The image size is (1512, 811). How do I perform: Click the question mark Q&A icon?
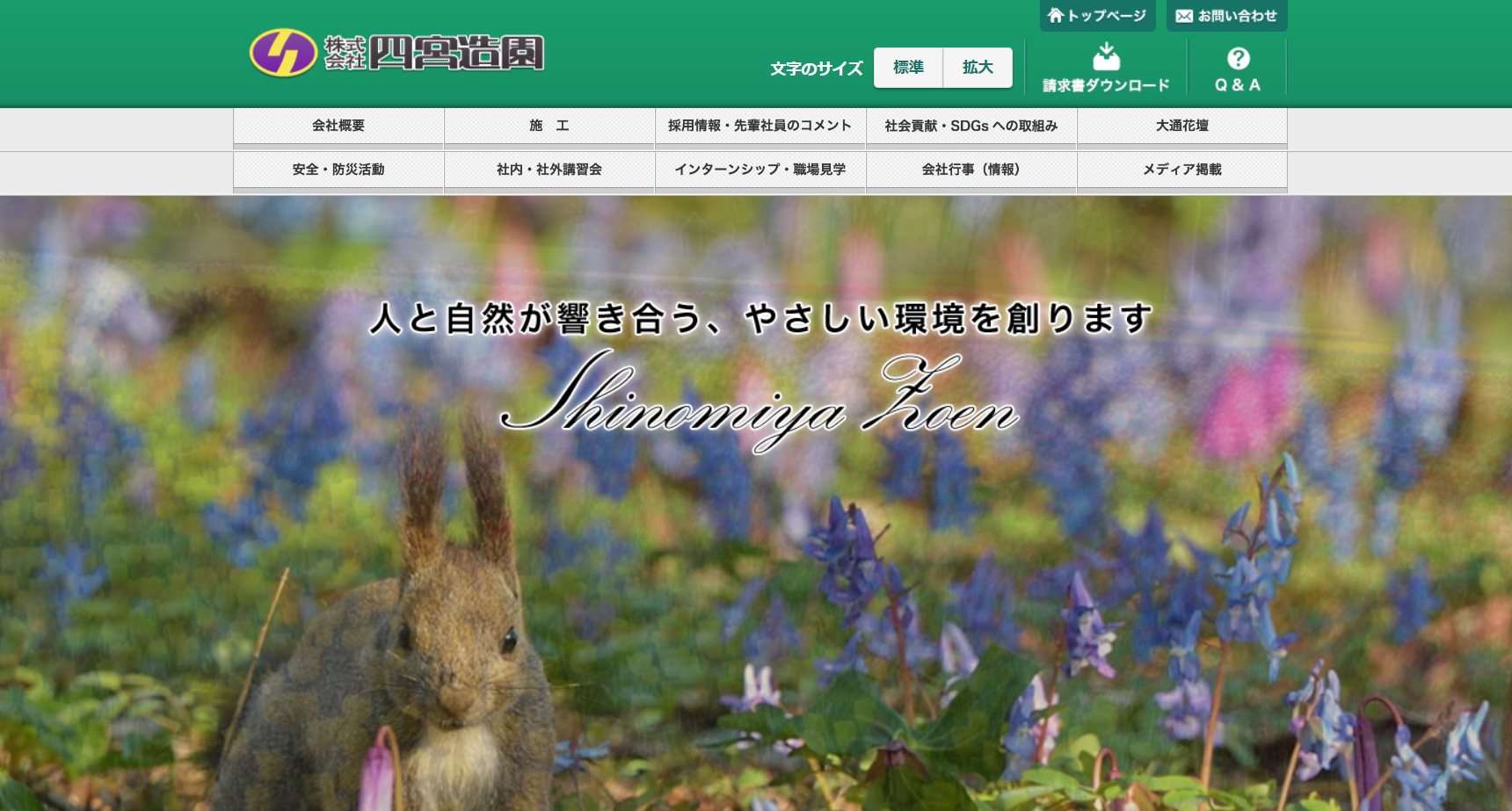1238,58
